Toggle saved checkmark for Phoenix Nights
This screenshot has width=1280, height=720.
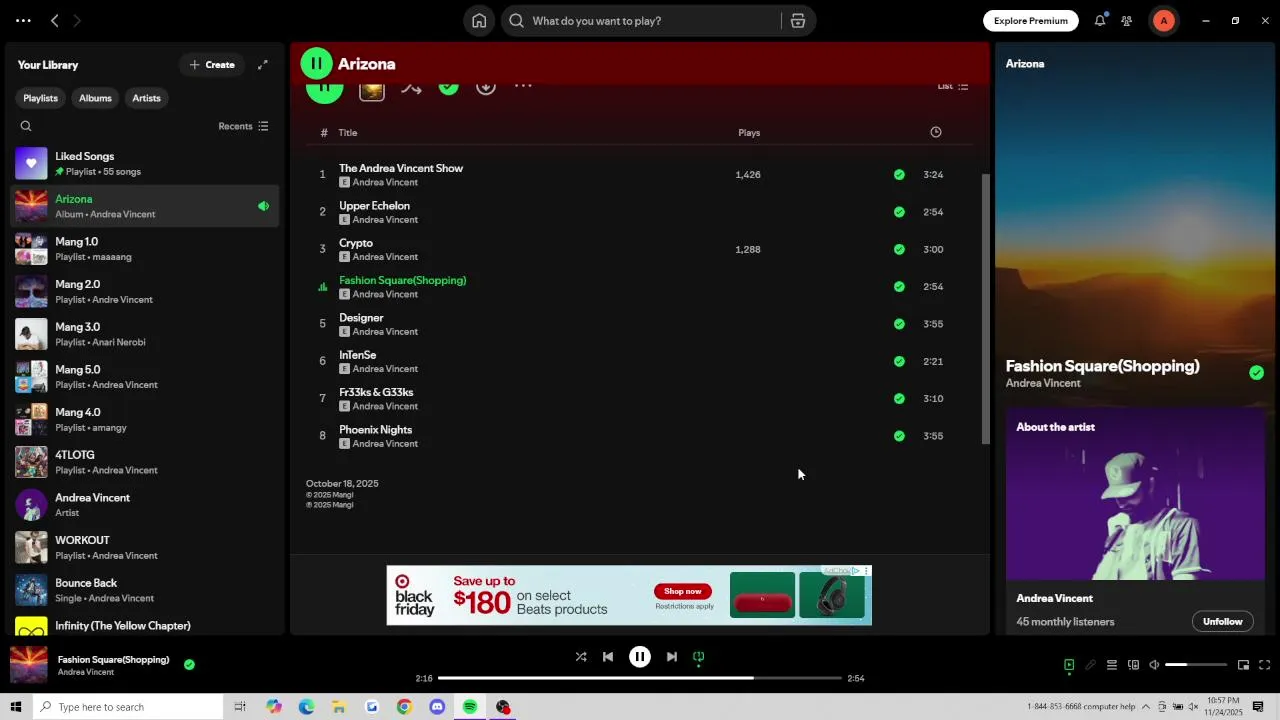[899, 436]
